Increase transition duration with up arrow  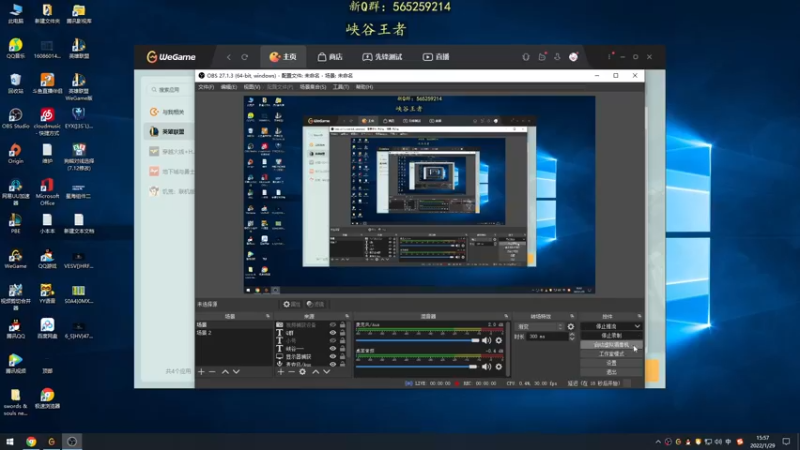pyautogui.click(x=572, y=335)
